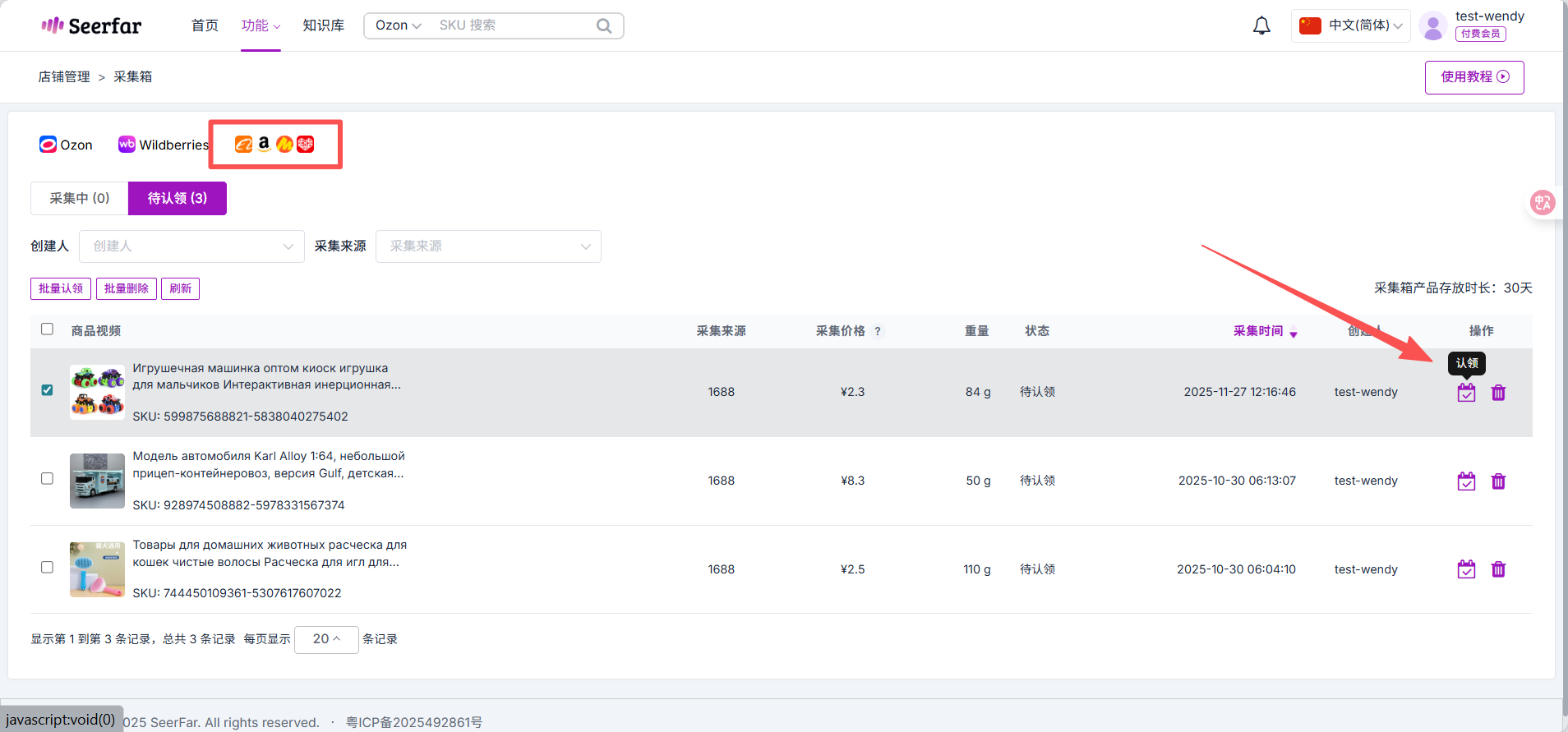Viewport: 1568px width, 732px height.
Task: Delete the toy car product with trash icon
Action: tap(1498, 393)
